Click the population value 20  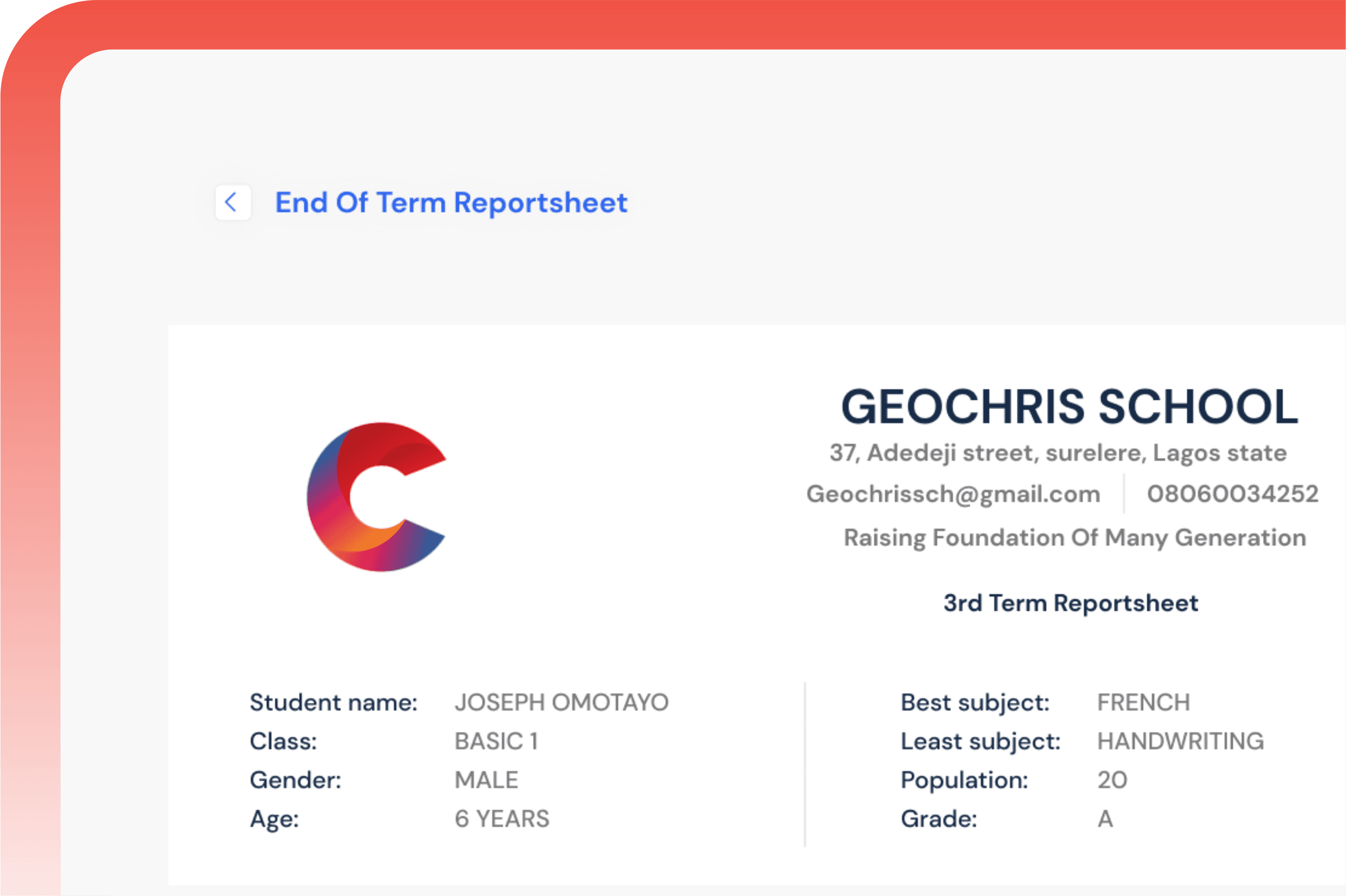coord(1111,780)
